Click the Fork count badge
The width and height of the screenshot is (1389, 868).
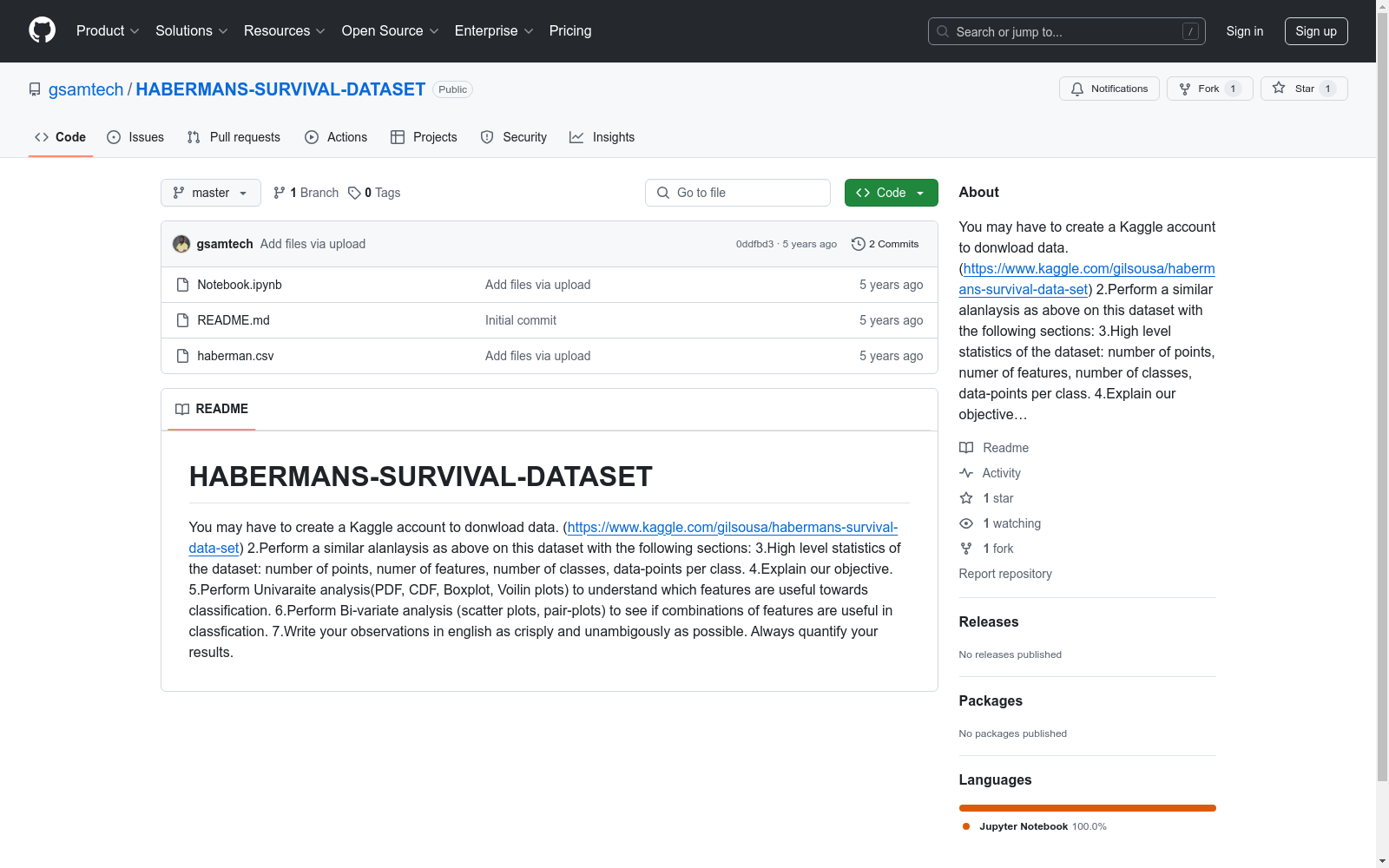click(1233, 89)
